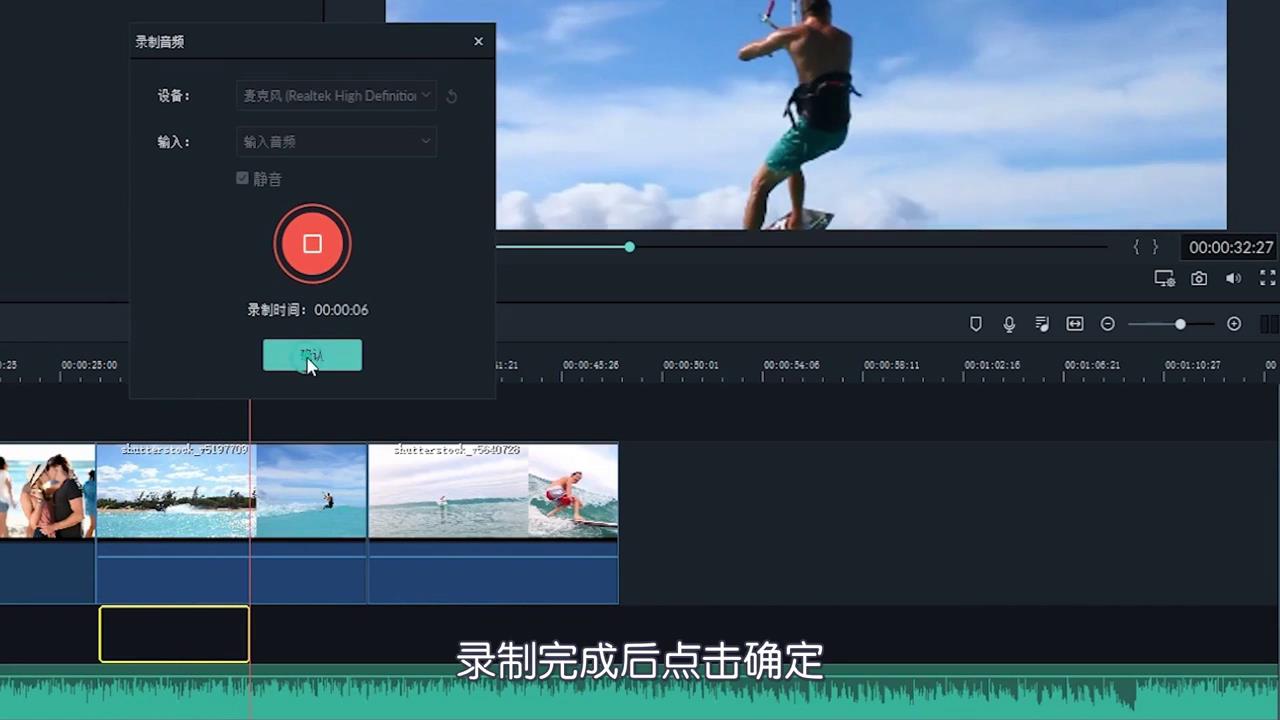Open the audio mixer icon

(1042, 323)
